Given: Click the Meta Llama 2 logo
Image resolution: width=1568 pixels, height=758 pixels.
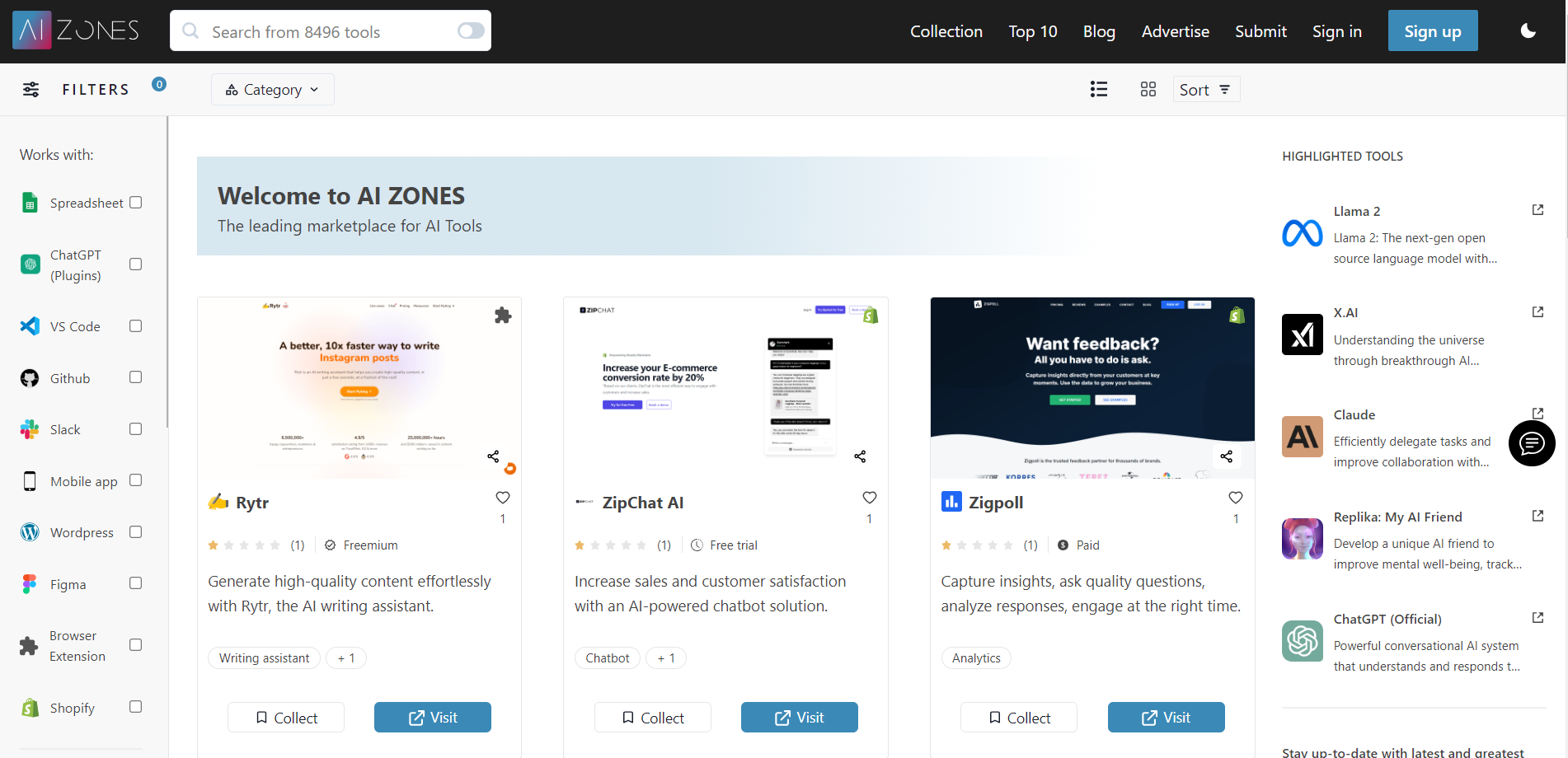Looking at the screenshot, I should coord(1303,233).
